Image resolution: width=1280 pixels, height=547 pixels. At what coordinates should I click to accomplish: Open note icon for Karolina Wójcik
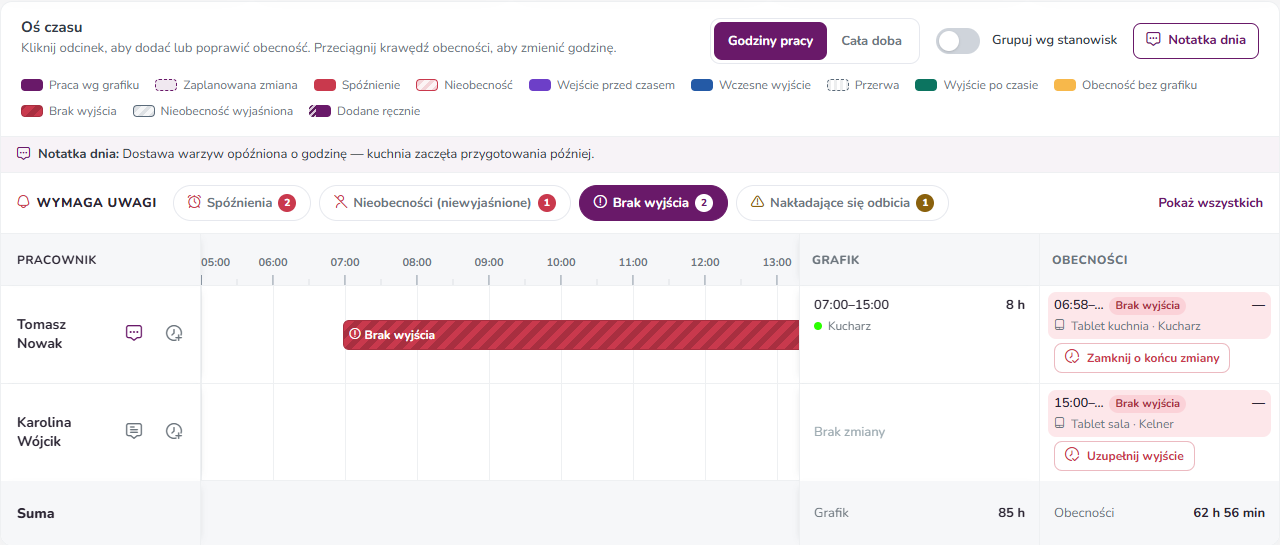click(x=134, y=431)
